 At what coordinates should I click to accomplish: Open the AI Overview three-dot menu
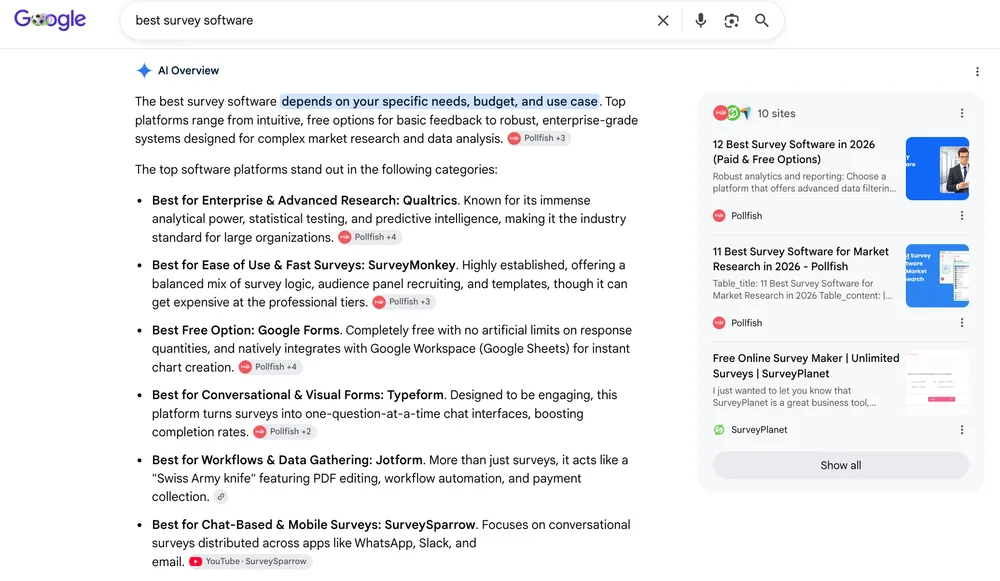pos(977,71)
